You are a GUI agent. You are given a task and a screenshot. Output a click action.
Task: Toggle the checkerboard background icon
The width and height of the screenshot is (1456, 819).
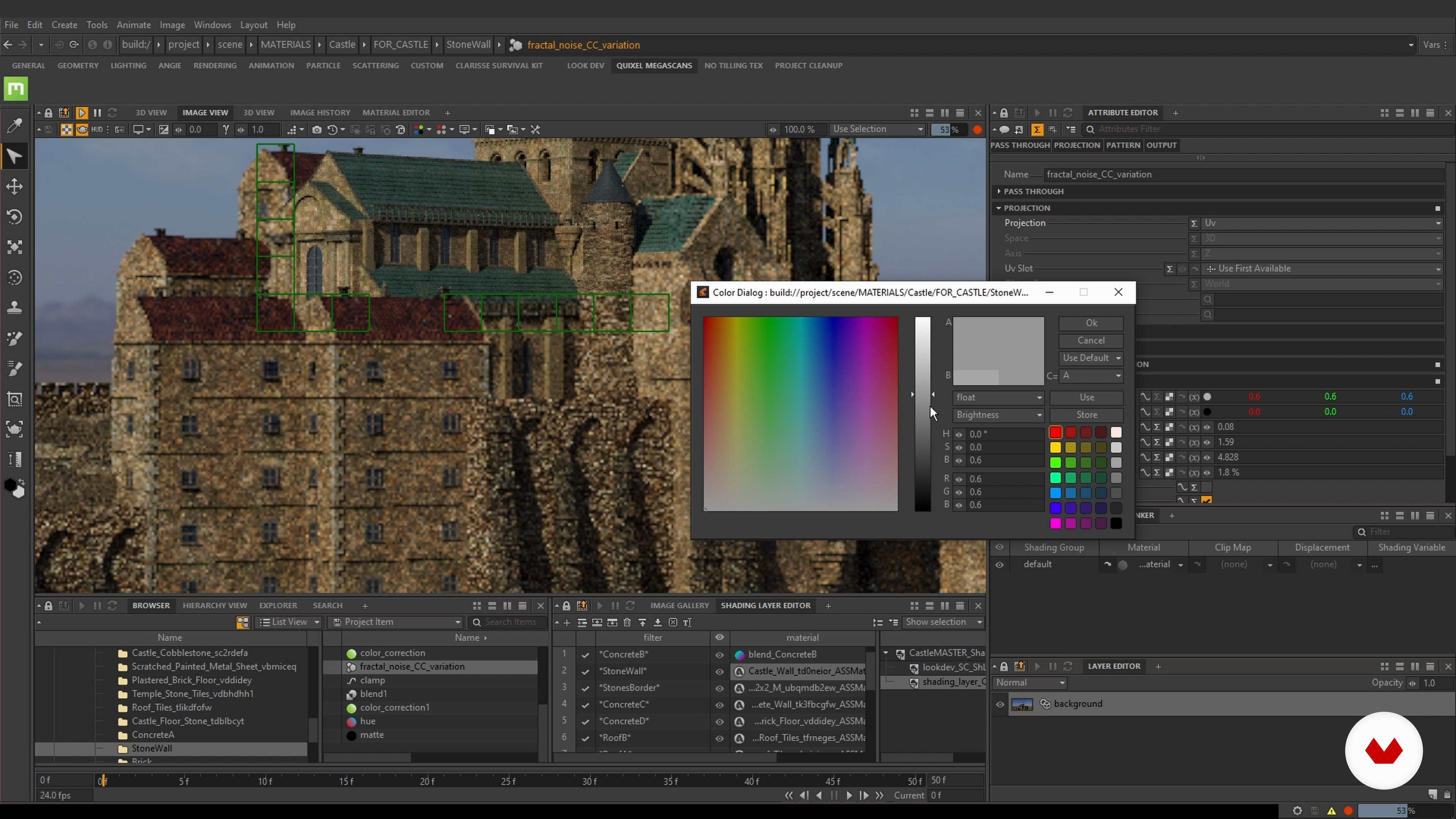coord(67,130)
